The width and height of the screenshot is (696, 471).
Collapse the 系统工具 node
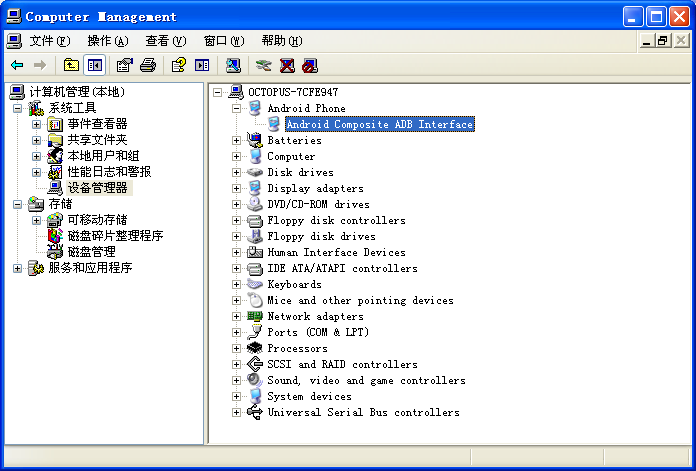(x=17, y=108)
